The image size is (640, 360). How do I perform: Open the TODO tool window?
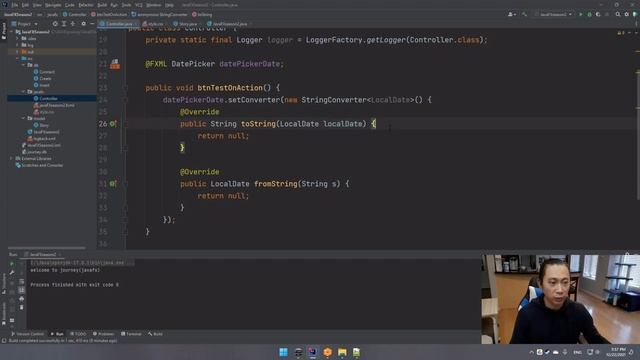point(78,334)
